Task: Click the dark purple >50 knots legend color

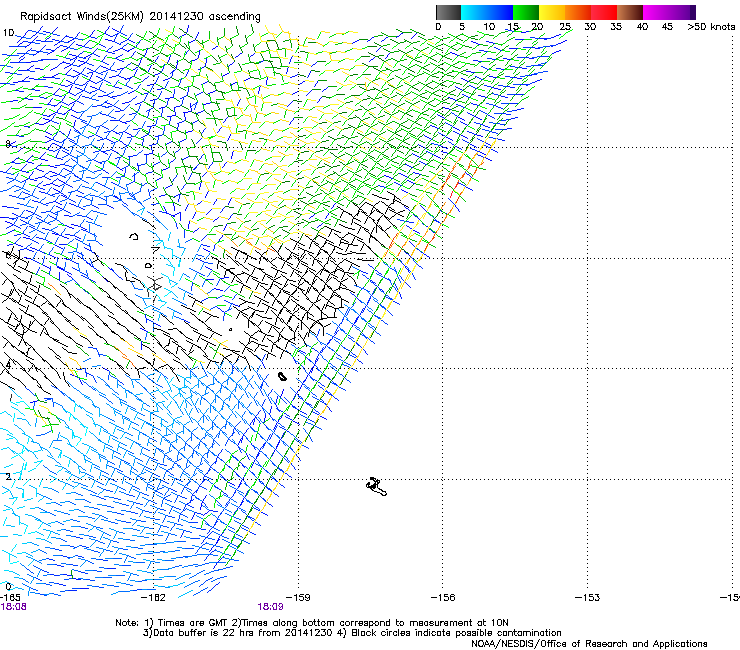Action: (x=692, y=12)
